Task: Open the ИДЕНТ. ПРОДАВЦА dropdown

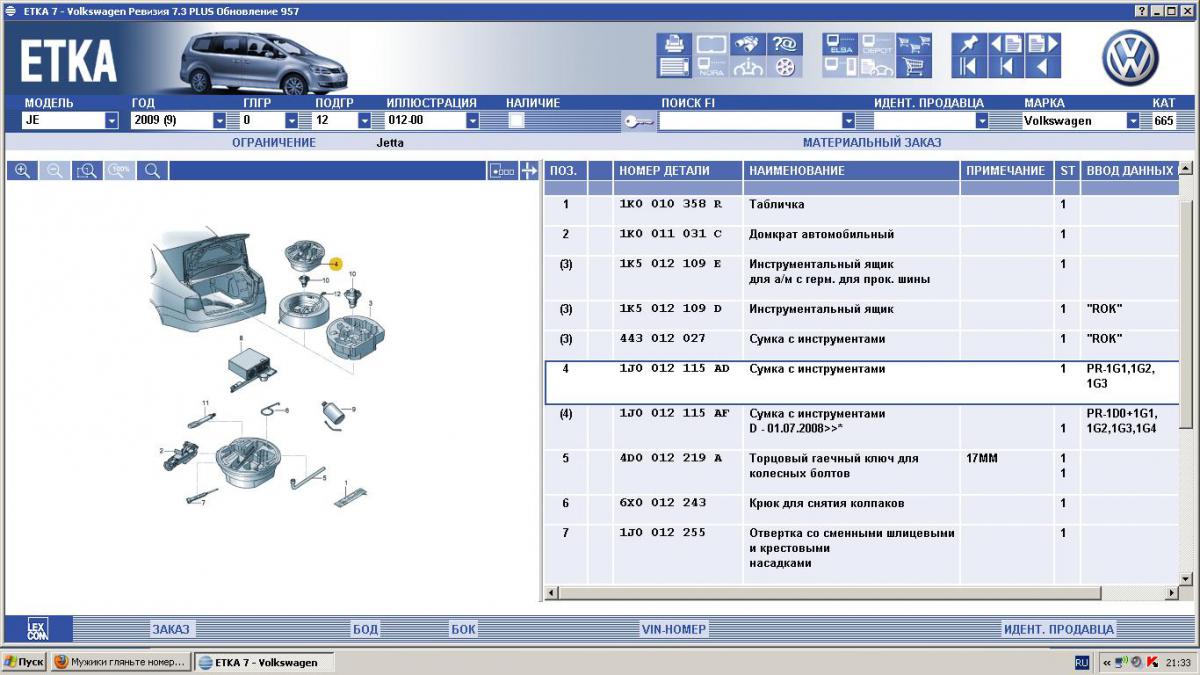Action: pos(982,121)
